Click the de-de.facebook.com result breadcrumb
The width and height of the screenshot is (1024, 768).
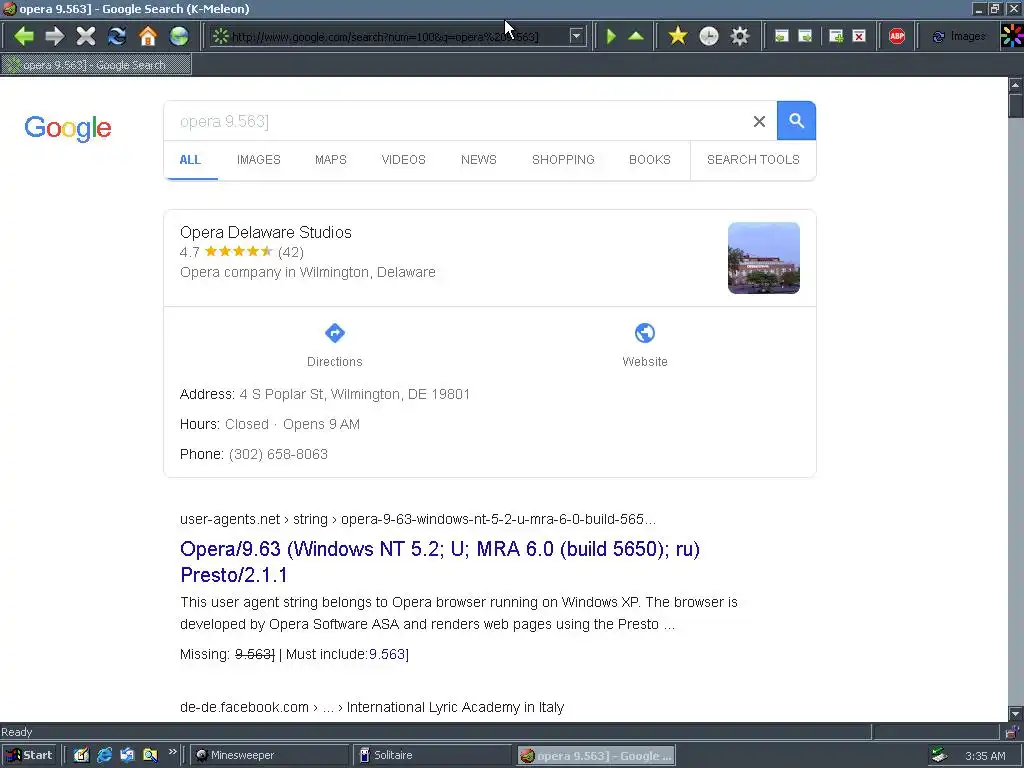pyautogui.click(x=372, y=707)
